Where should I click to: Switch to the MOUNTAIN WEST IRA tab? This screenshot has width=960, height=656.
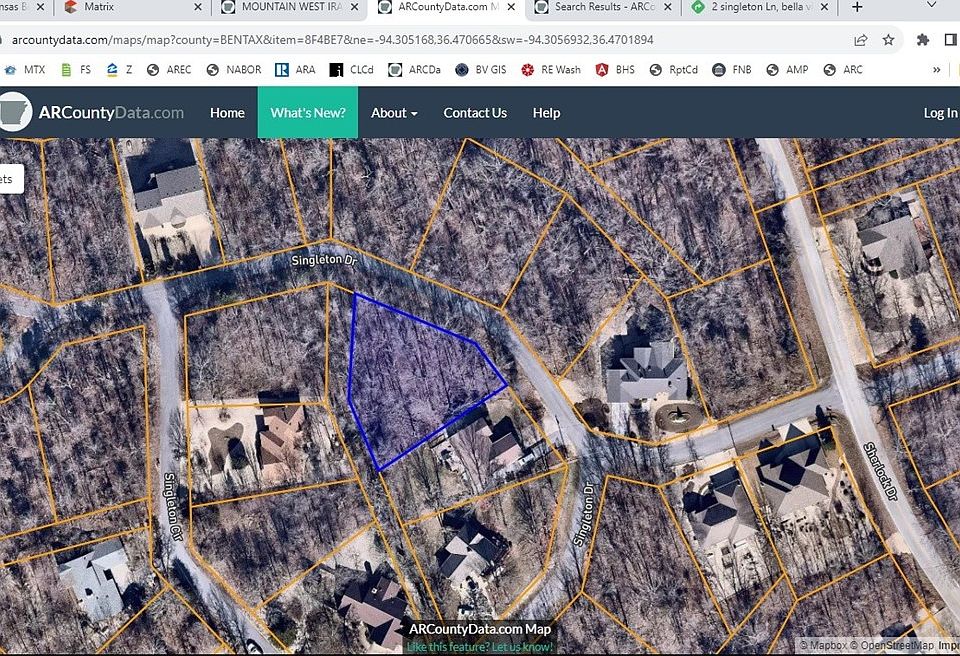pyautogui.click(x=290, y=7)
